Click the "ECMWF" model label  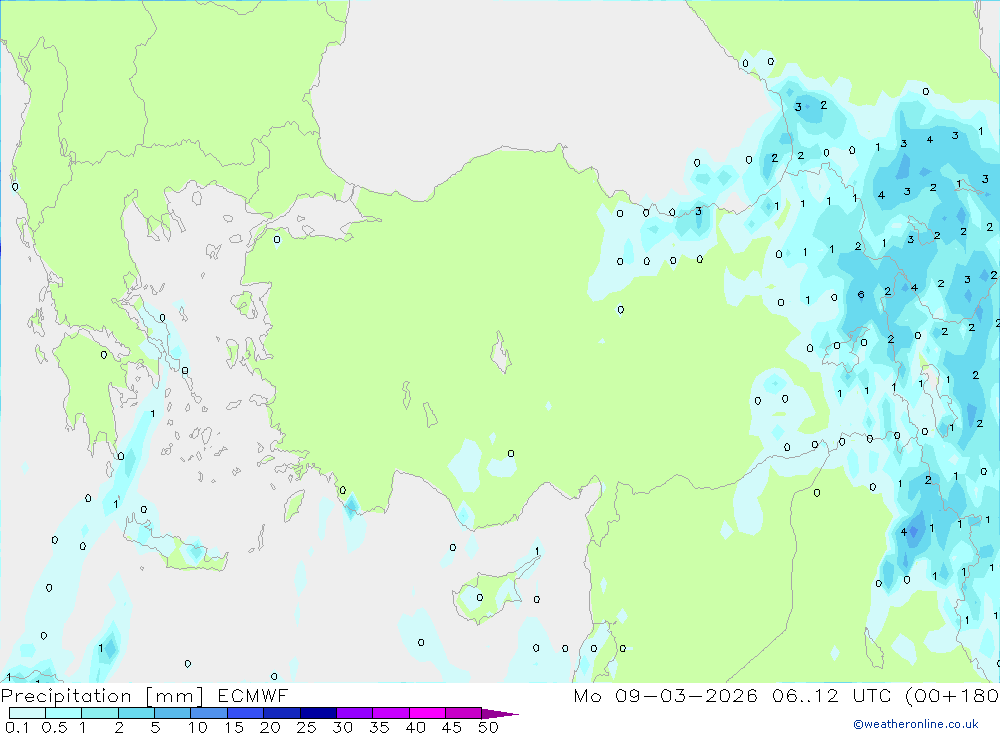(x=253, y=695)
